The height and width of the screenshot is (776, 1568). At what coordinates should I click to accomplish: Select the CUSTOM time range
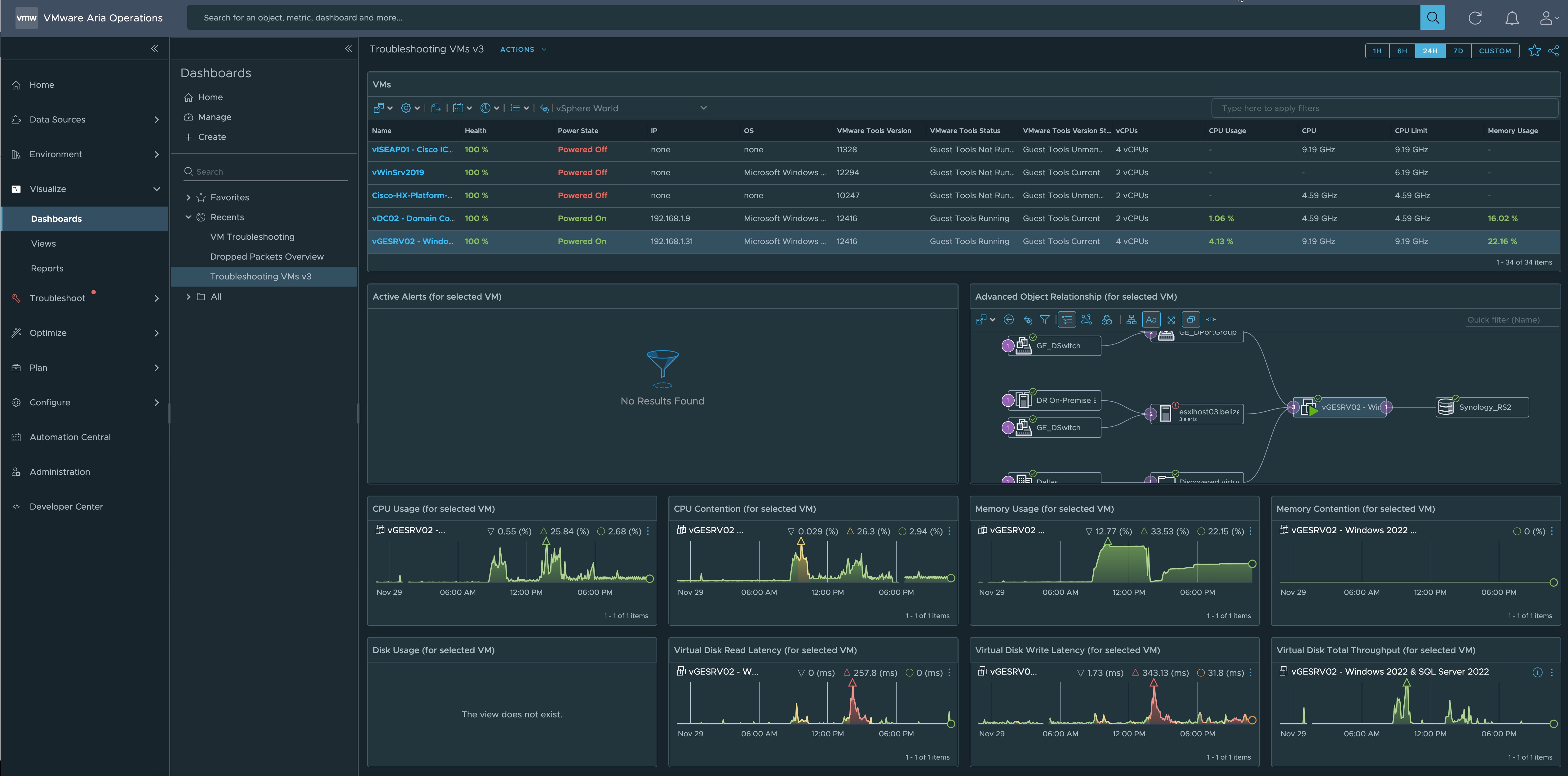tap(1495, 51)
